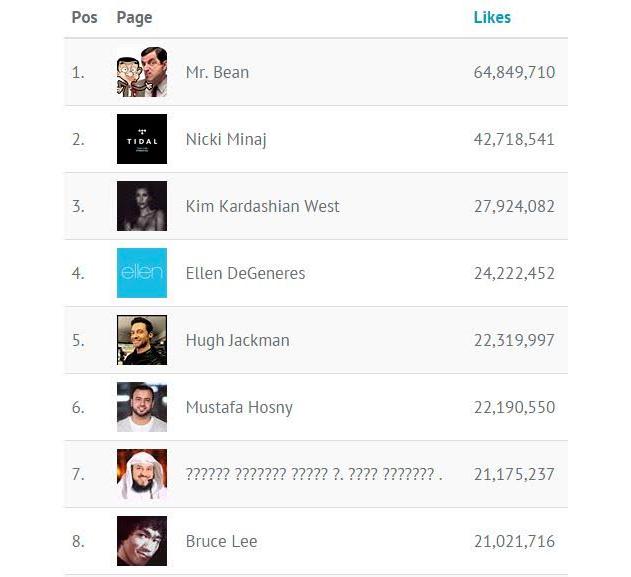Click the Bruce Lee row thumbnail image

point(141,541)
